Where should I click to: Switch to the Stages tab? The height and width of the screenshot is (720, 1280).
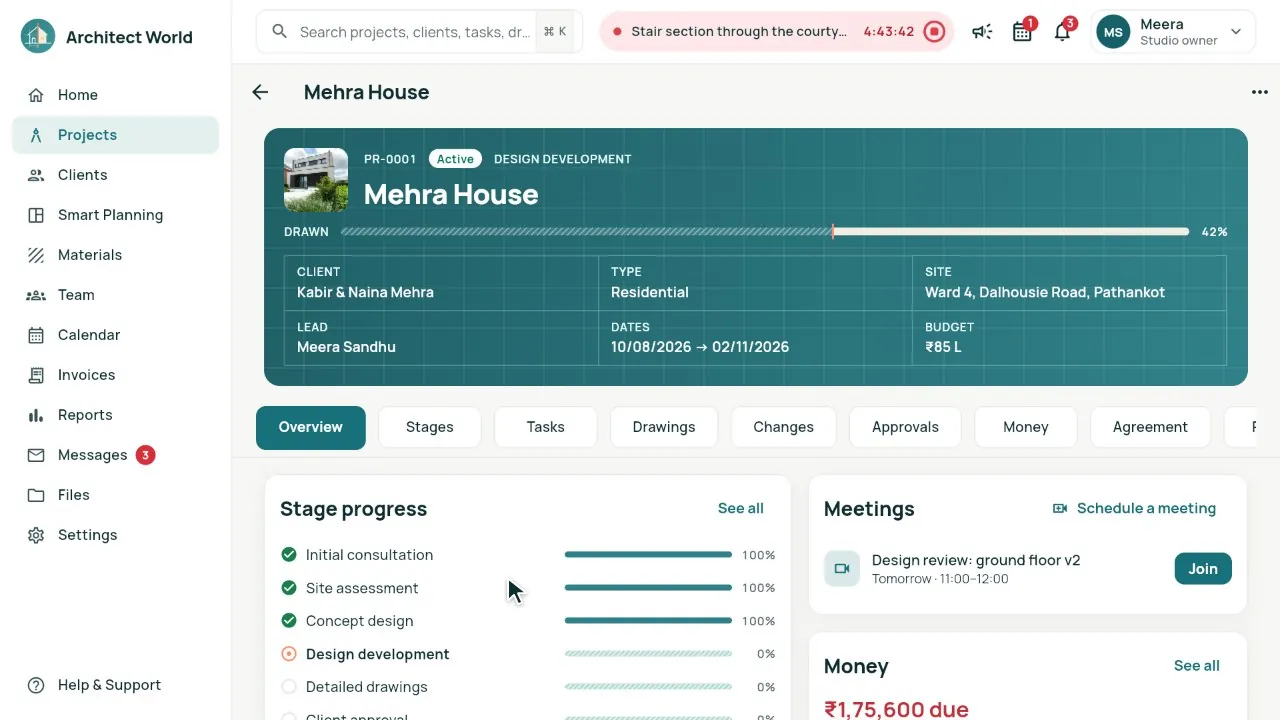tap(430, 427)
